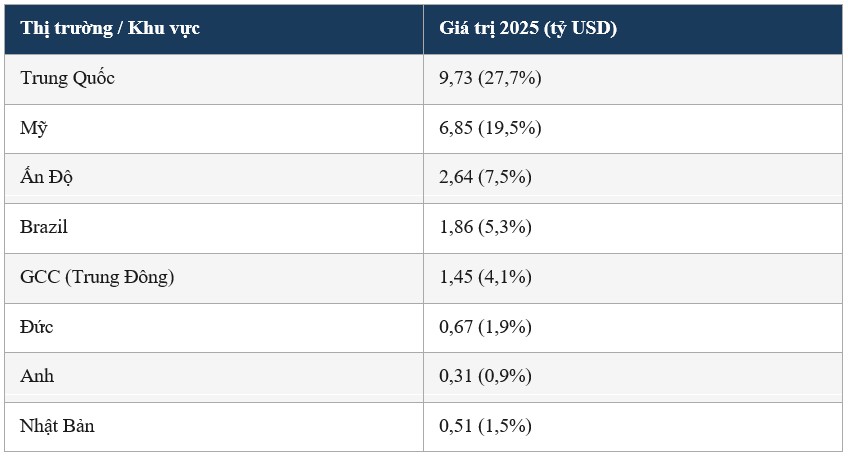The height and width of the screenshot is (458, 848).
Task: Click the '1,86 (5,3%)' value cell
Action: pos(485,227)
